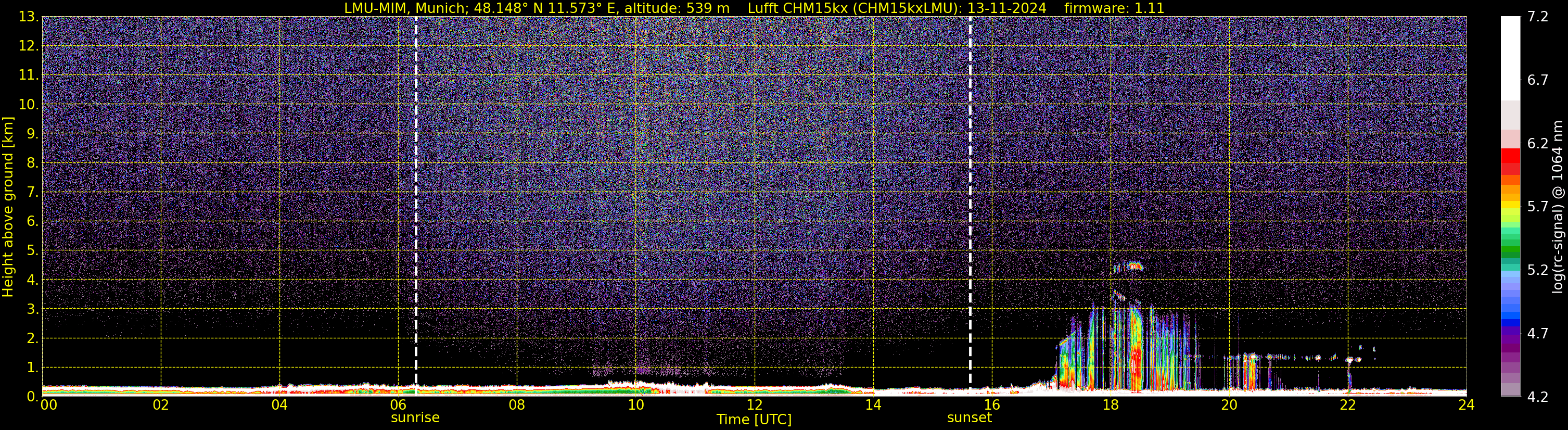
Task: Click the x-axis tick label '04'
Action: [x=279, y=405]
